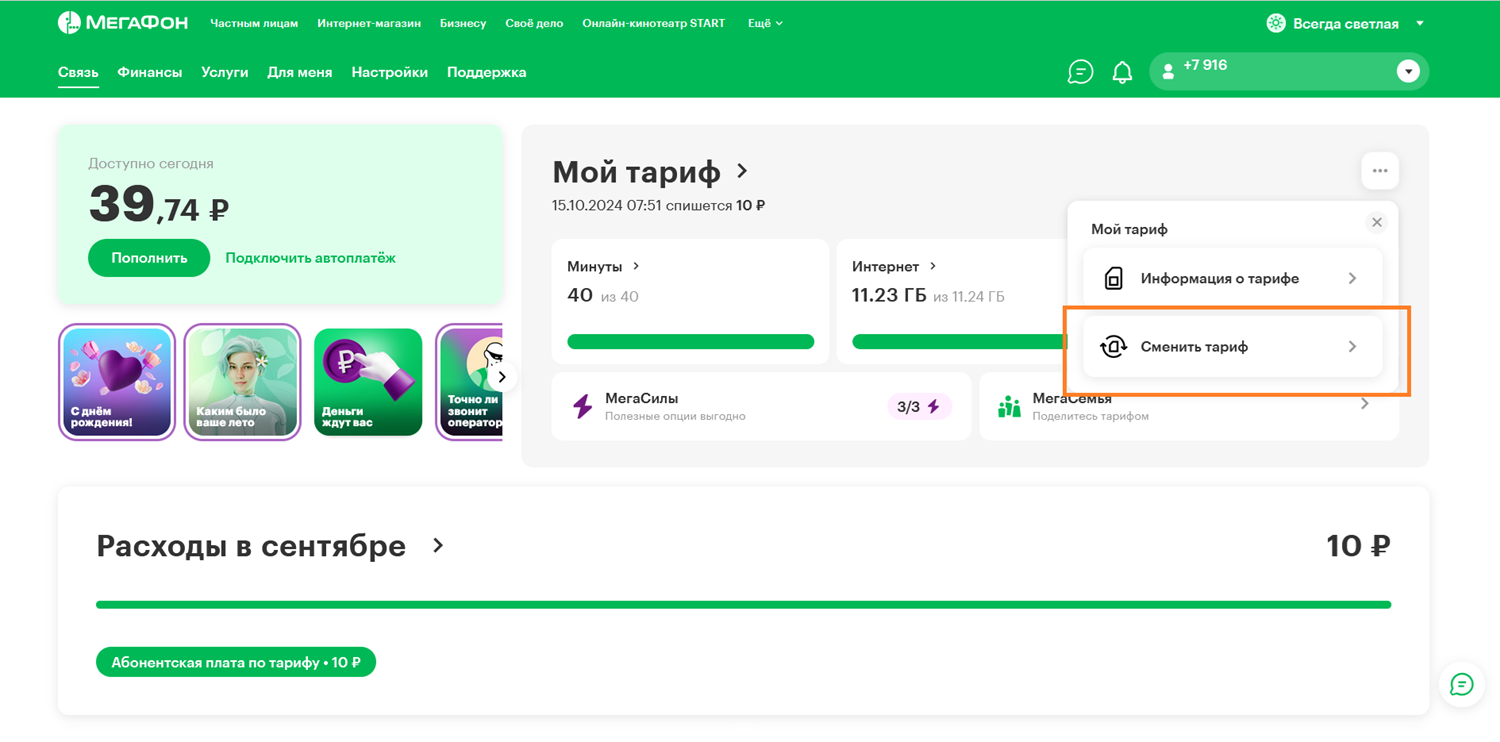
Task: Click Подключить автоплатёж link
Action: (311, 258)
